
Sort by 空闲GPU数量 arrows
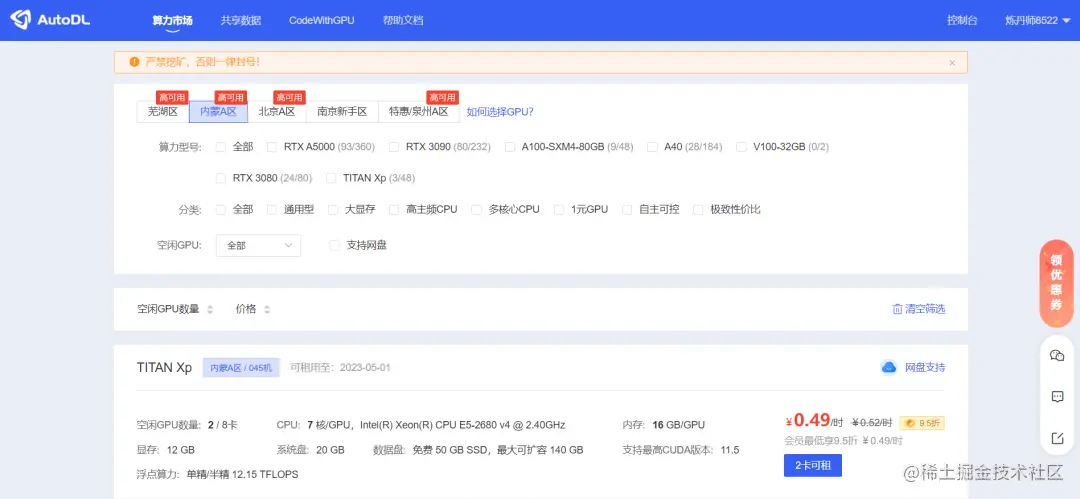[210, 309]
